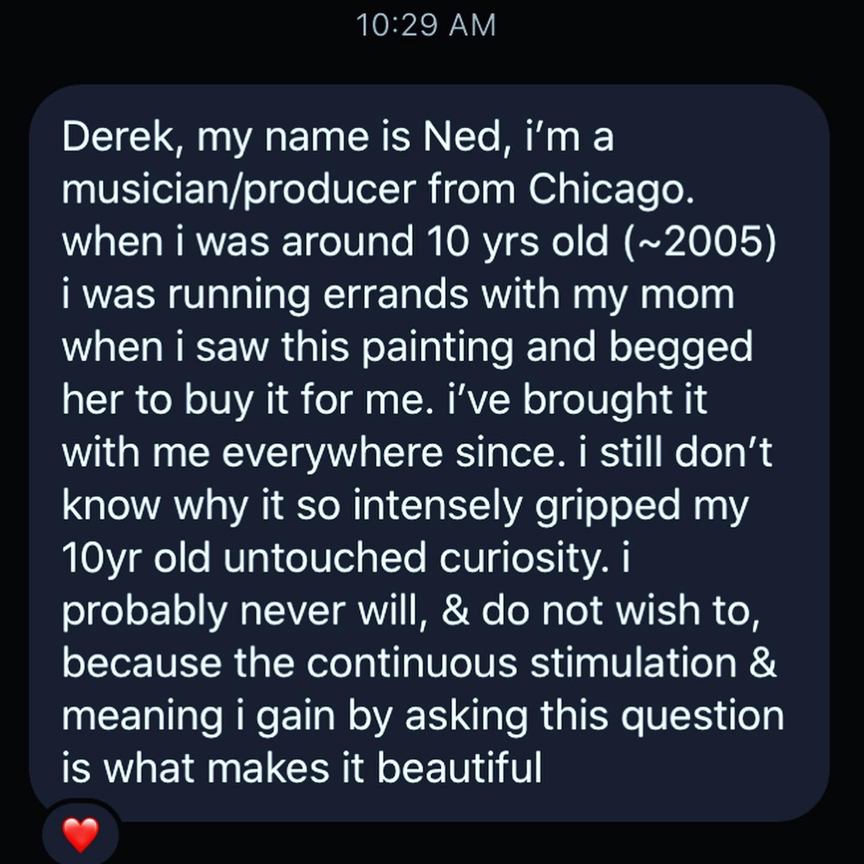Click the word "untouched" in the message
Image resolution: width=864 pixels, height=864 pixels.
pos(325,558)
